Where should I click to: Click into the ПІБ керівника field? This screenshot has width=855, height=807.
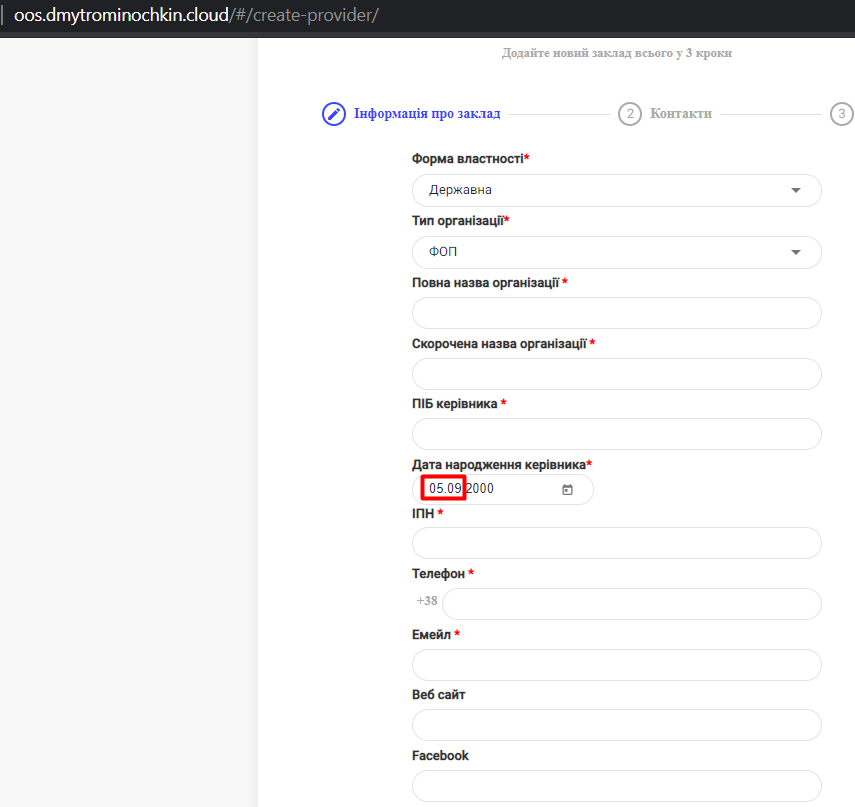[617, 434]
